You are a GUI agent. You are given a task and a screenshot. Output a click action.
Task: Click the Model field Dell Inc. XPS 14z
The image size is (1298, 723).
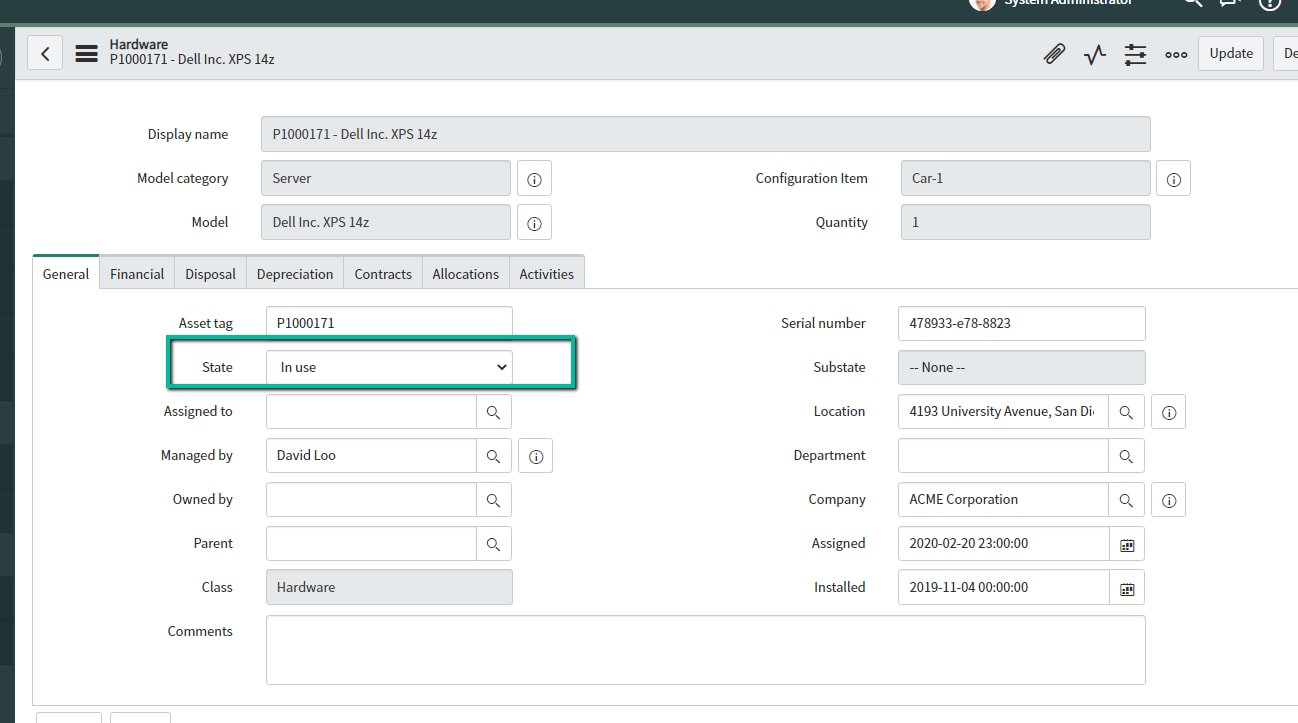tap(385, 223)
